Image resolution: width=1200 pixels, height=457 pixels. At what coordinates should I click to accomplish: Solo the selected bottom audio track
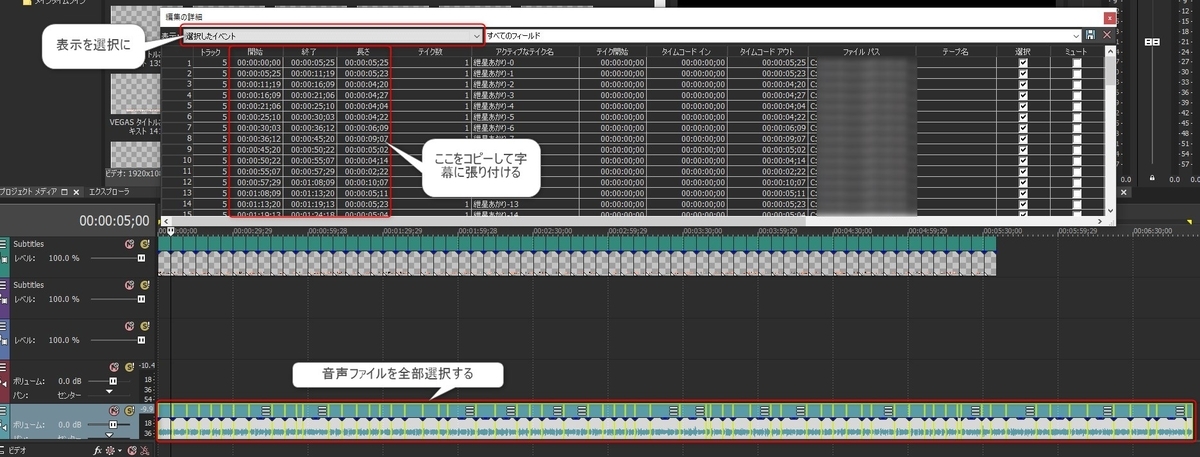[130, 410]
